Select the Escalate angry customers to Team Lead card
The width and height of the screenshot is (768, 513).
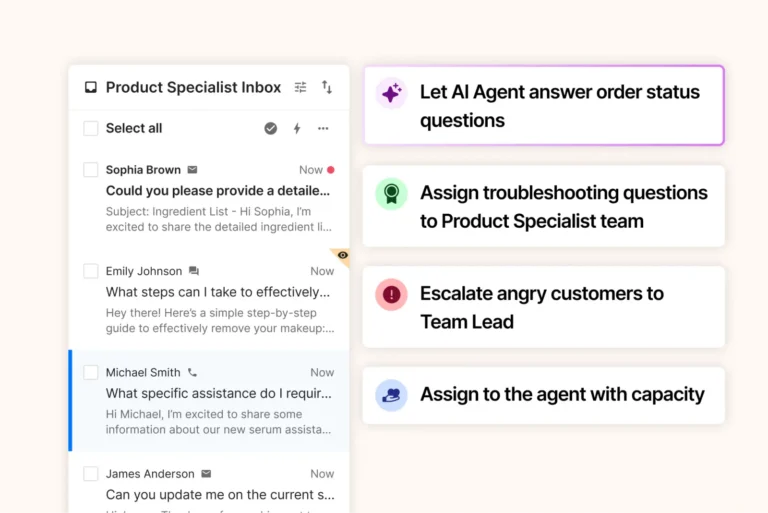click(x=544, y=307)
